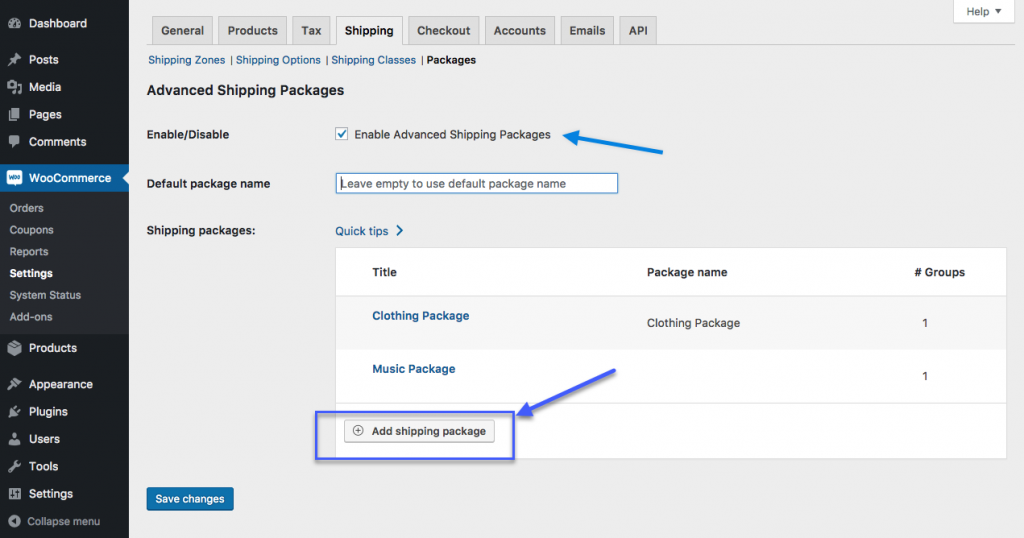Toggle Enable Advanced Shipping Packages checkbox

coord(342,134)
